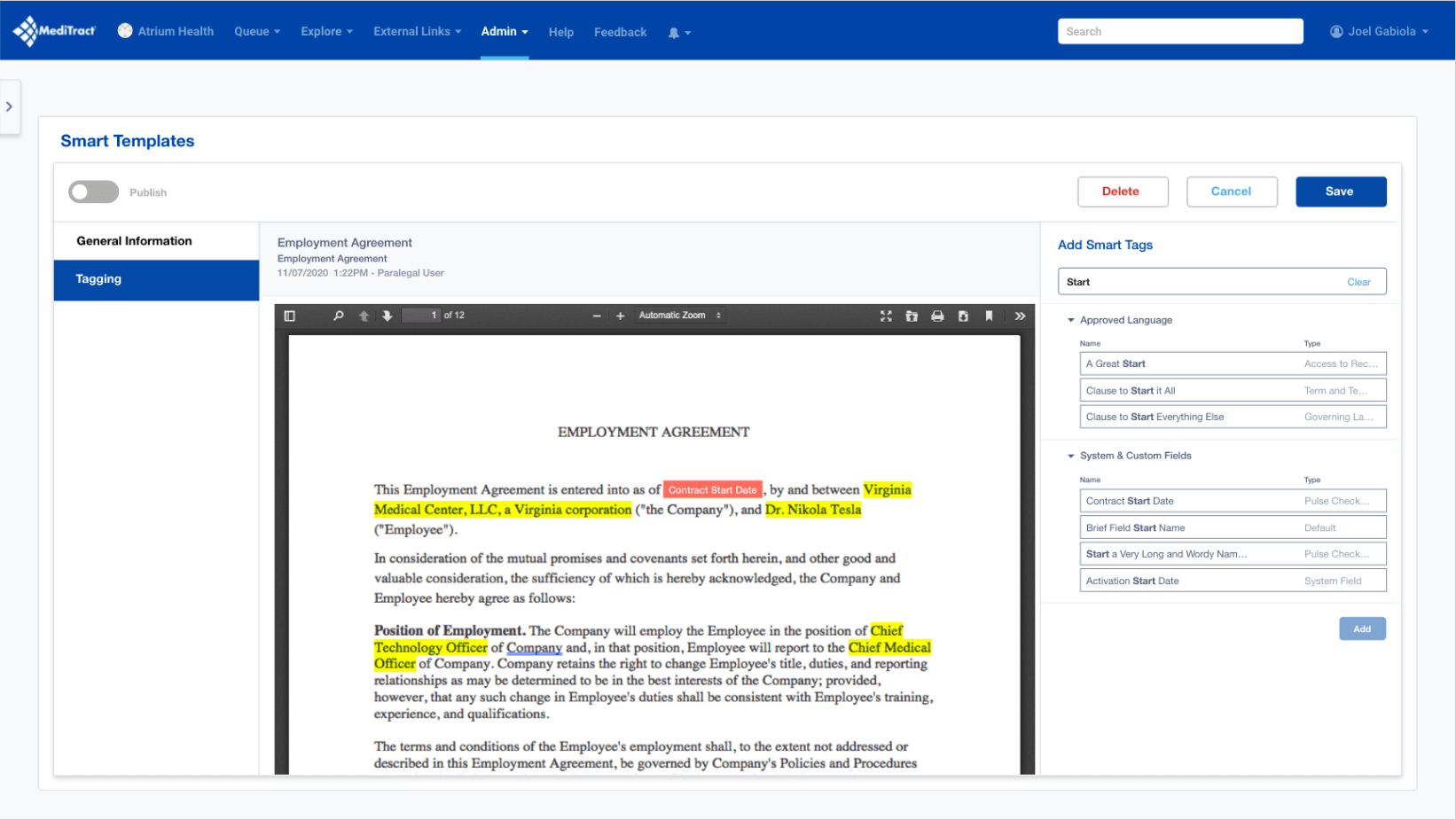The height and width of the screenshot is (820, 1456).
Task: Open the Automatic Zoom selector
Action: tap(680, 316)
